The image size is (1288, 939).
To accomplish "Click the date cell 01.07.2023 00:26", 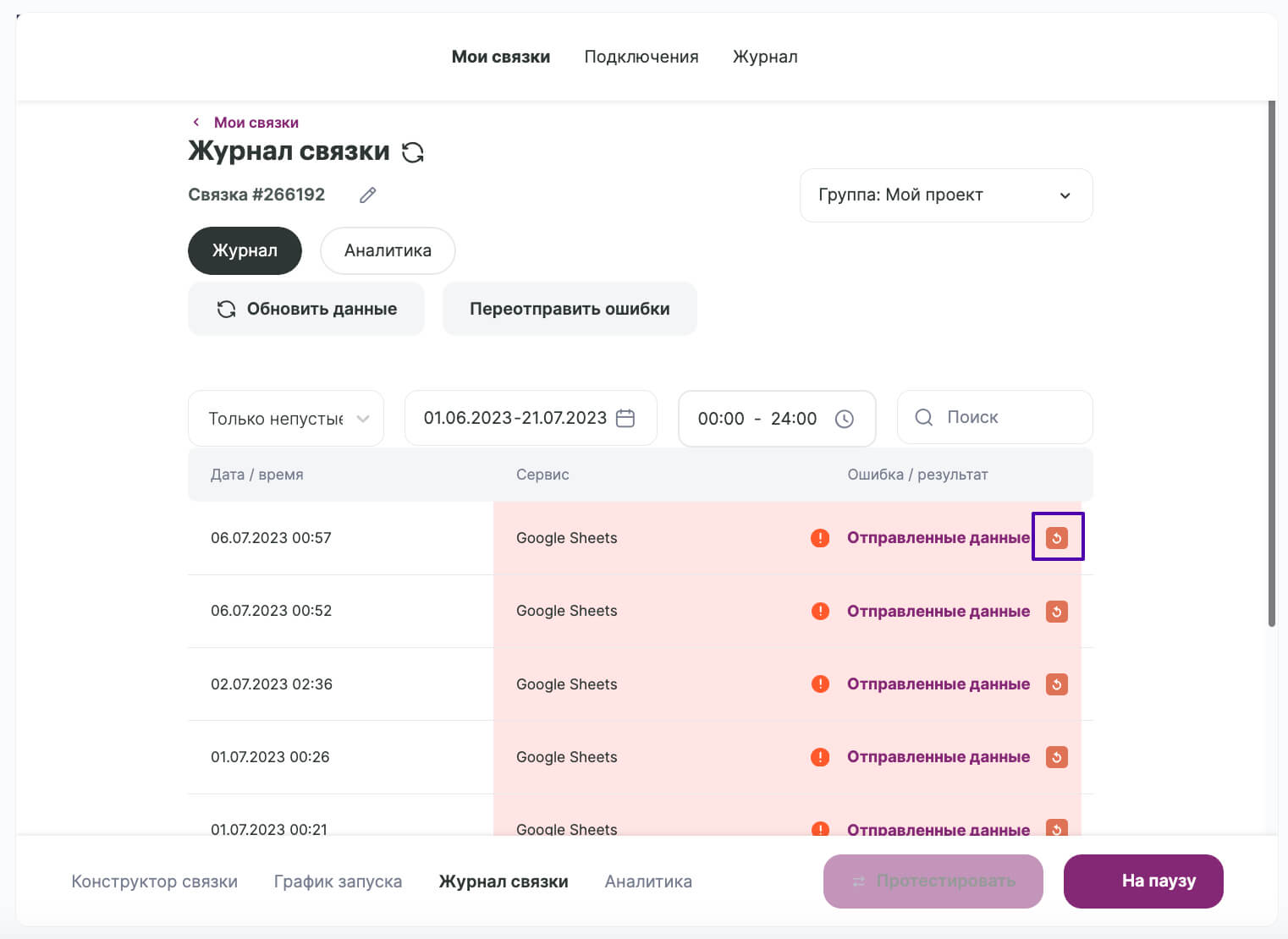I will point(270,756).
